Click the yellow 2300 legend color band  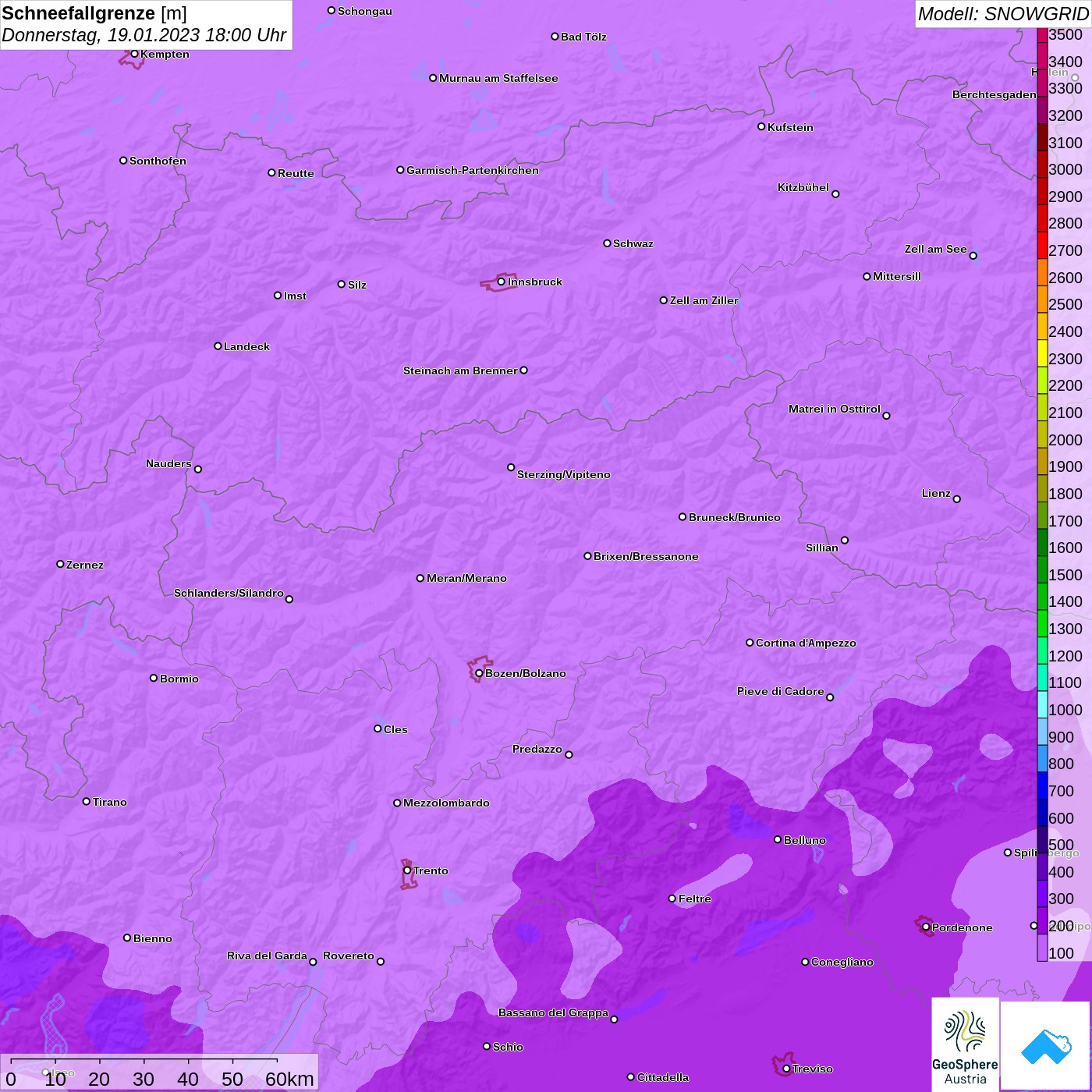[1042, 353]
